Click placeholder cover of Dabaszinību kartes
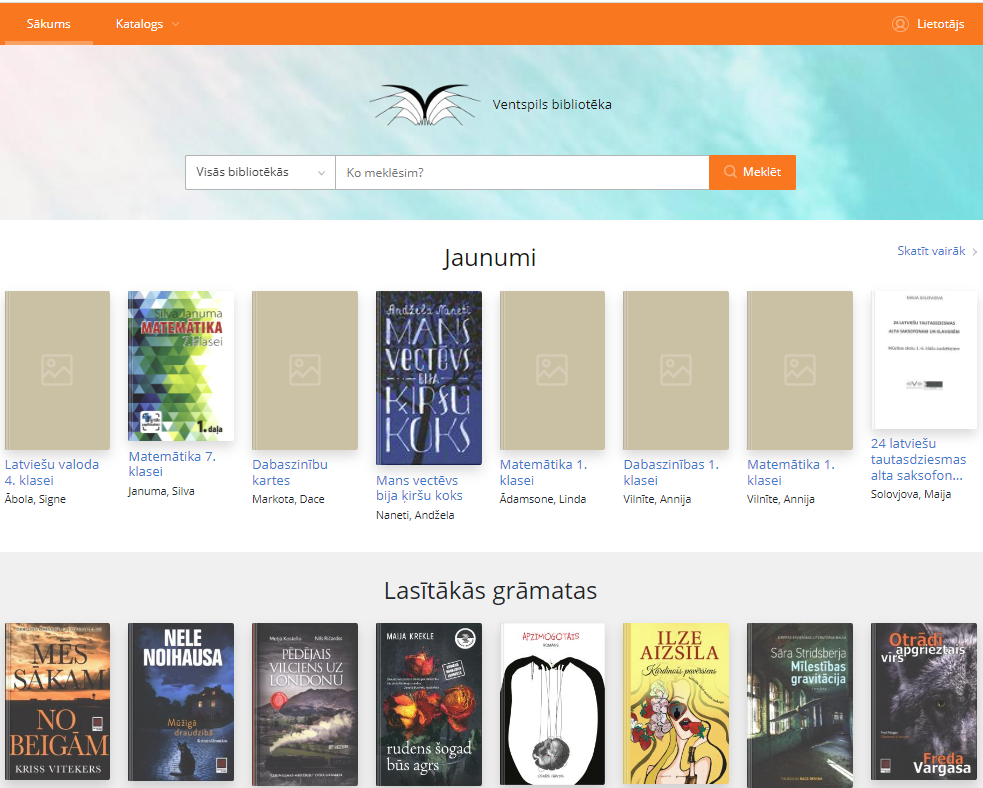The height and width of the screenshot is (788, 983). (305, 370)
